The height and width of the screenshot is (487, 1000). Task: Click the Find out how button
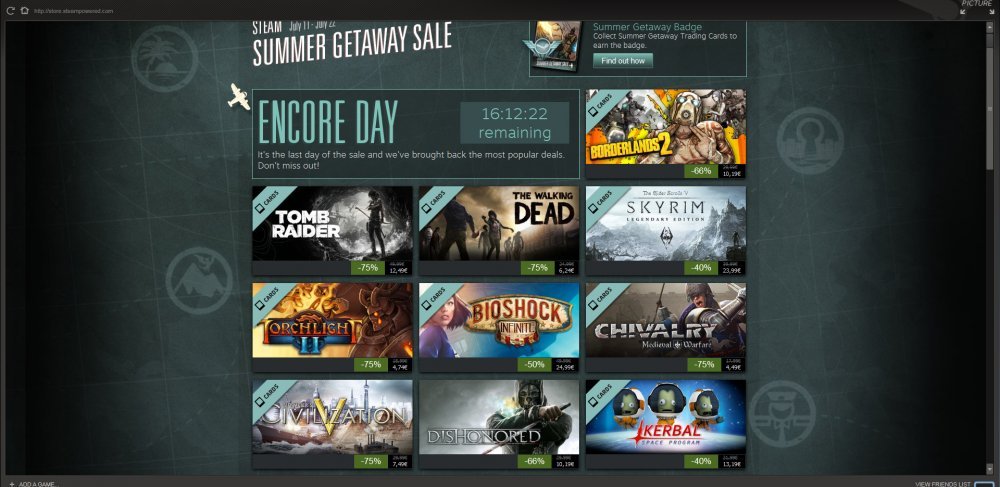coord(622,61)
